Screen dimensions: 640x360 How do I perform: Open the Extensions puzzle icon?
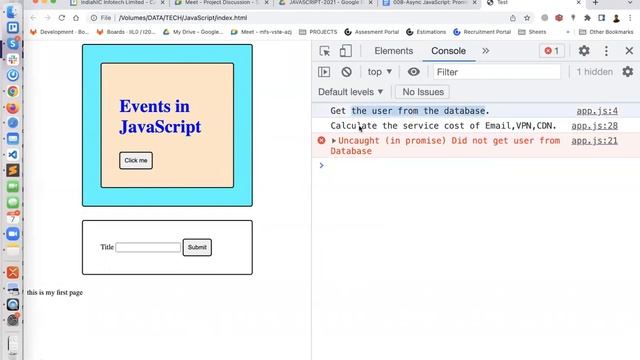587,18
